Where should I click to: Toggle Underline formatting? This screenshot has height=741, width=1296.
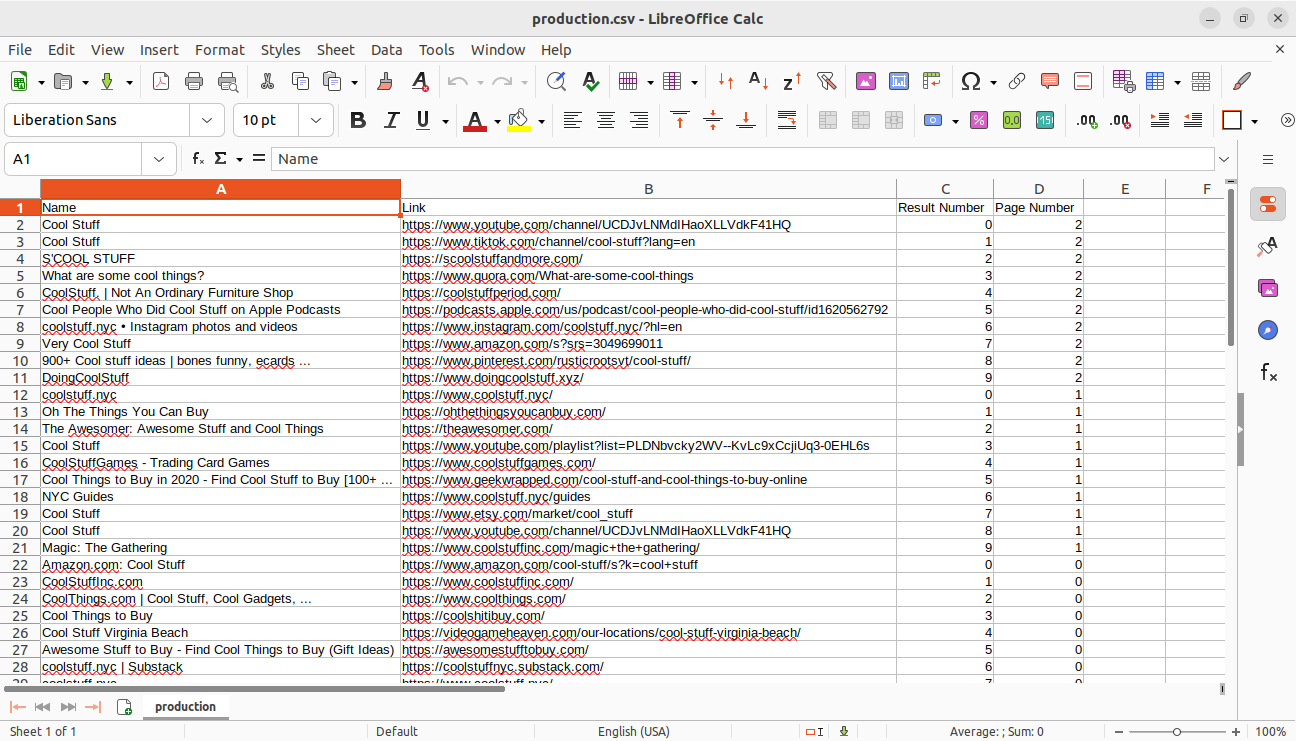(421, 120)
